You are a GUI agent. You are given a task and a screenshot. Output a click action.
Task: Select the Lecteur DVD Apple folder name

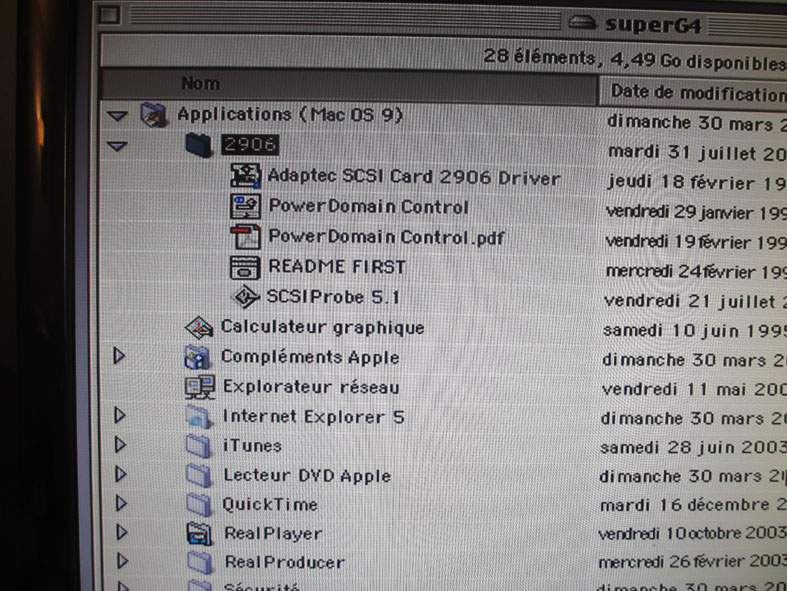click(x=306, y=476)
